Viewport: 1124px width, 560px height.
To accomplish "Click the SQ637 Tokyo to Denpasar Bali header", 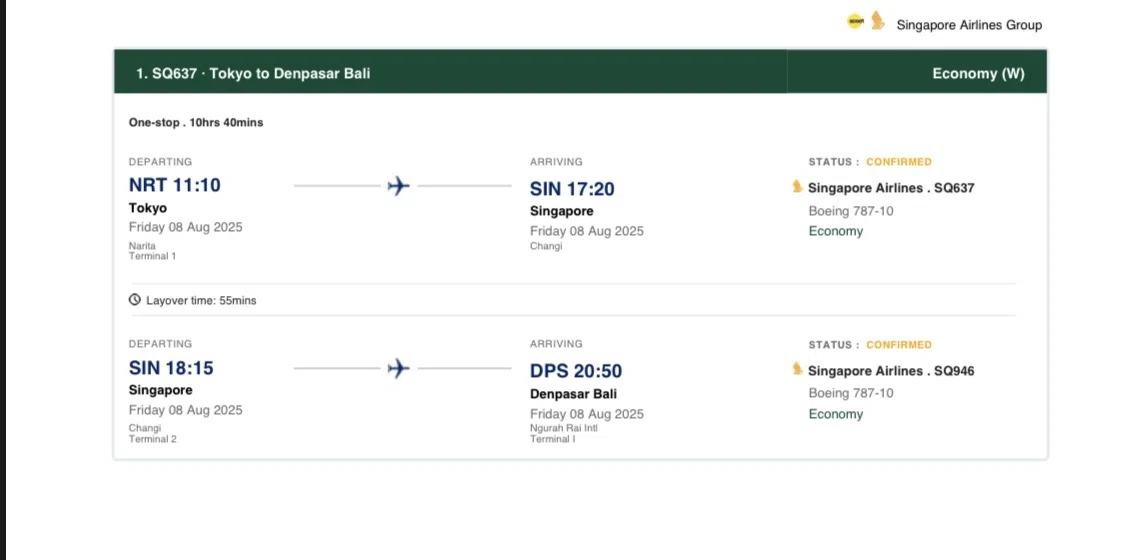I will (x=253, y=73).
